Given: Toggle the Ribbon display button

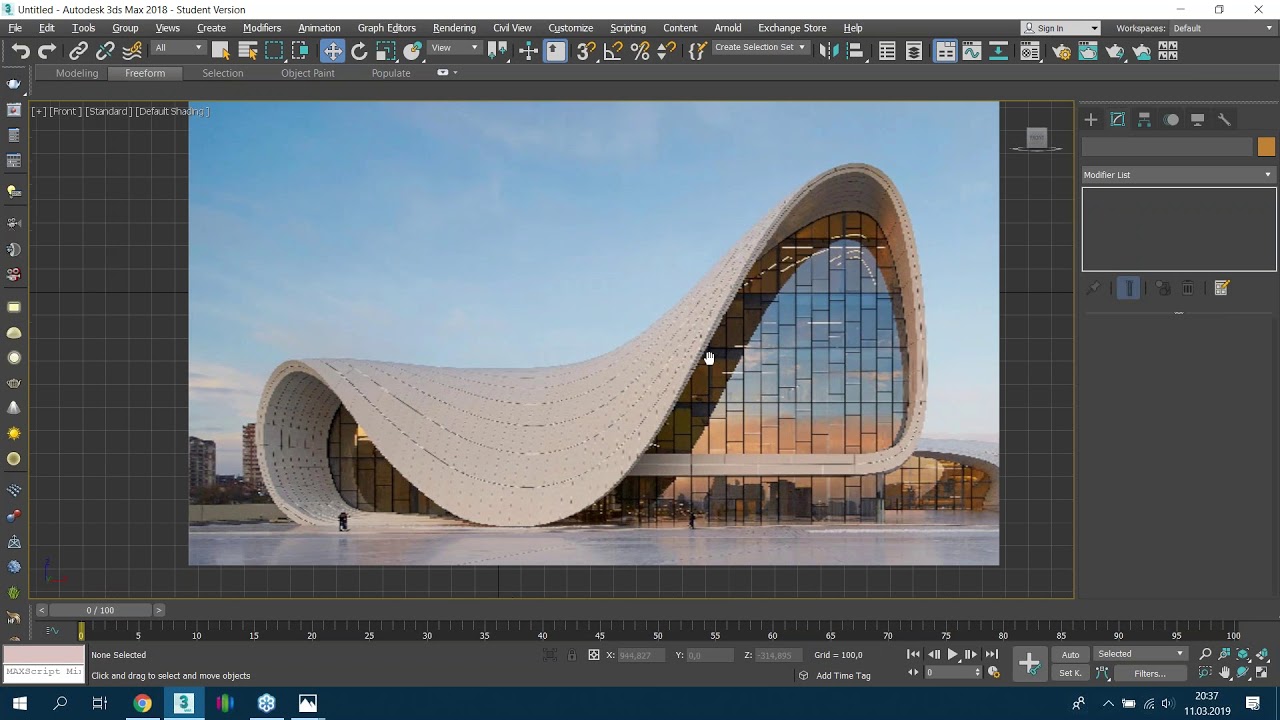Looking at the screenshot, I should point(945,51).
